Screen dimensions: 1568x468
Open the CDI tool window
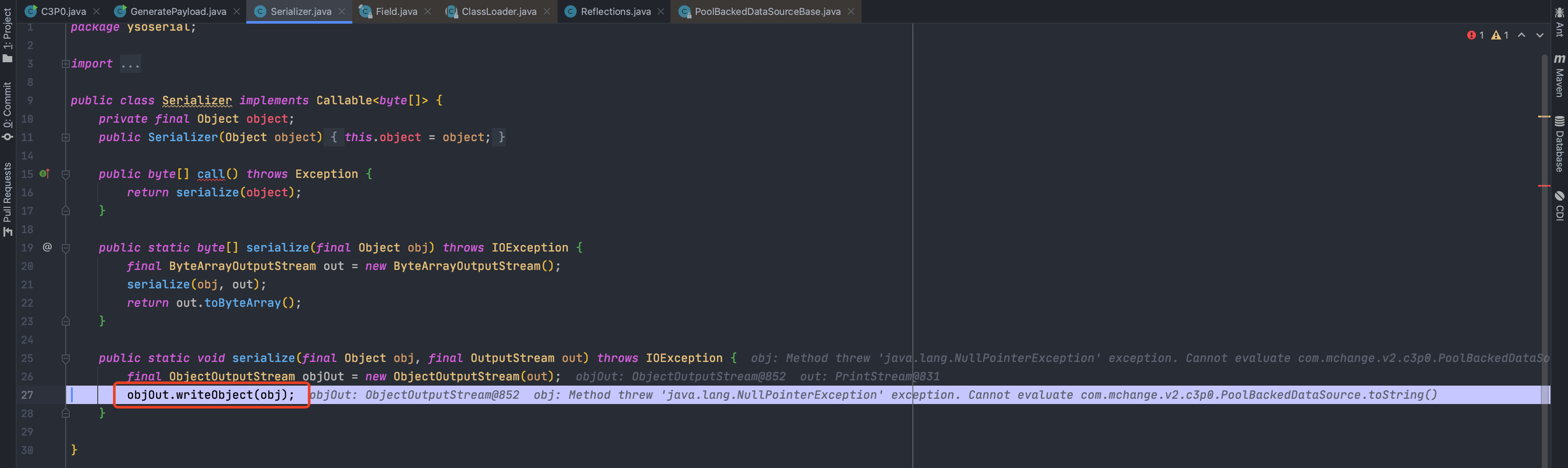coord(1560,206)
